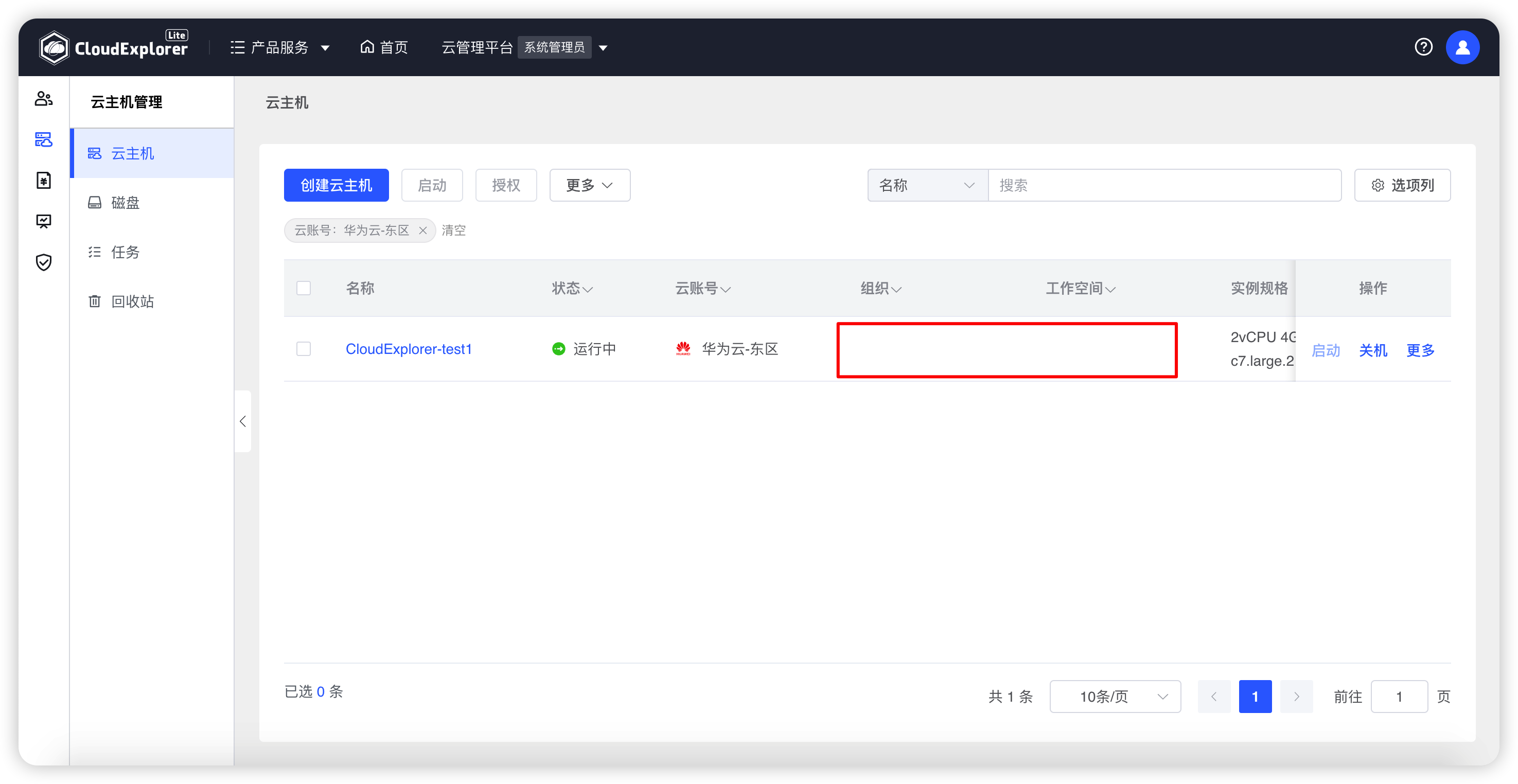
Task: Select 任务 tasks menu item
Action: (152, 252)
